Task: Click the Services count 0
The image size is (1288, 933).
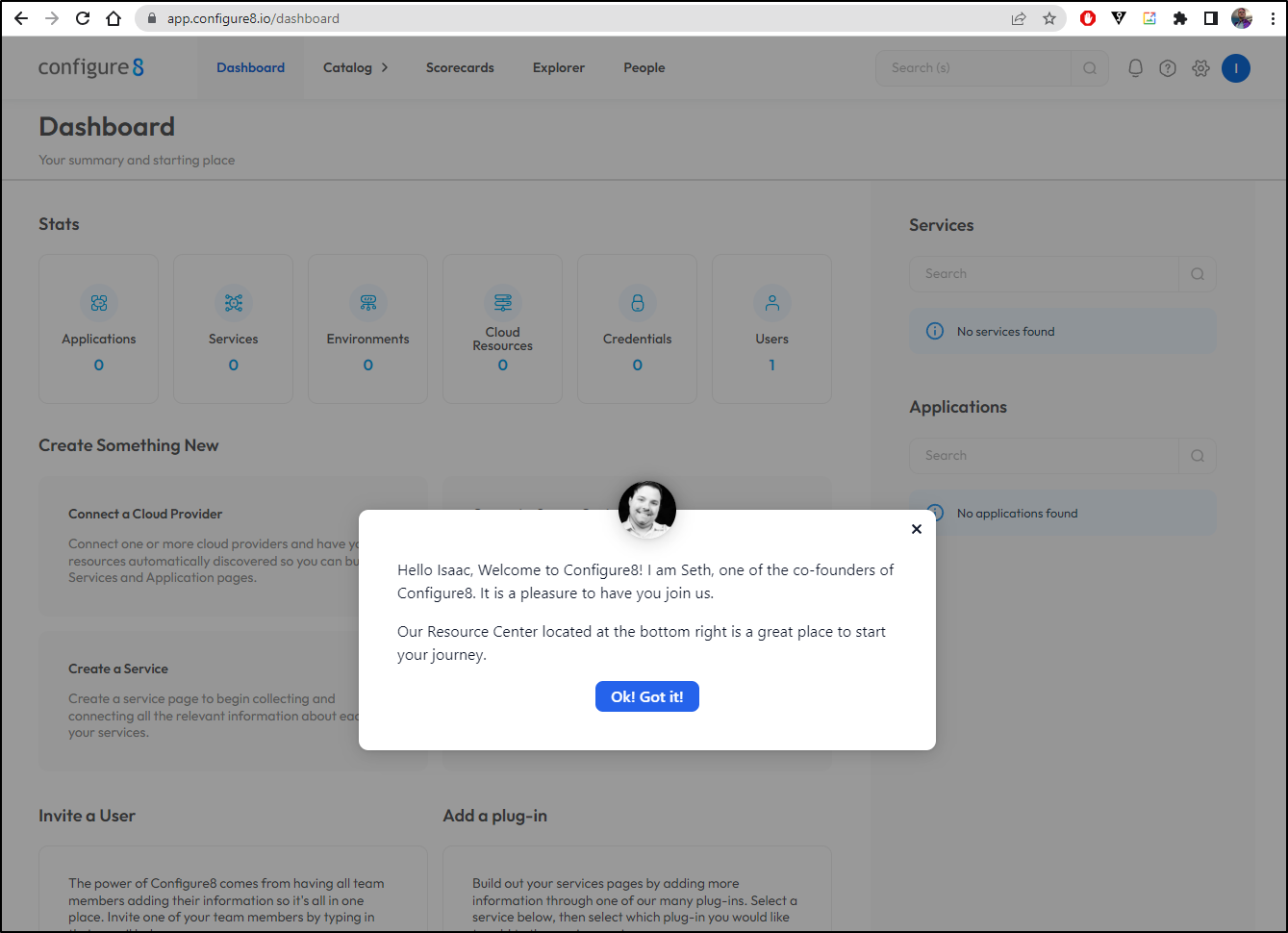Action: tap(234, 366)
